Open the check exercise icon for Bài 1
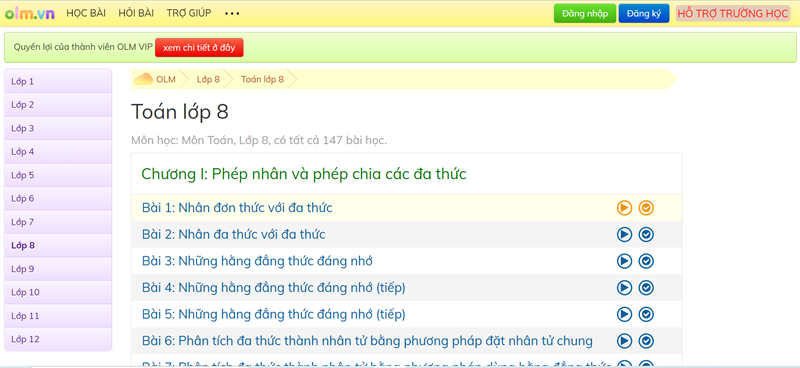 pos(646,208)
